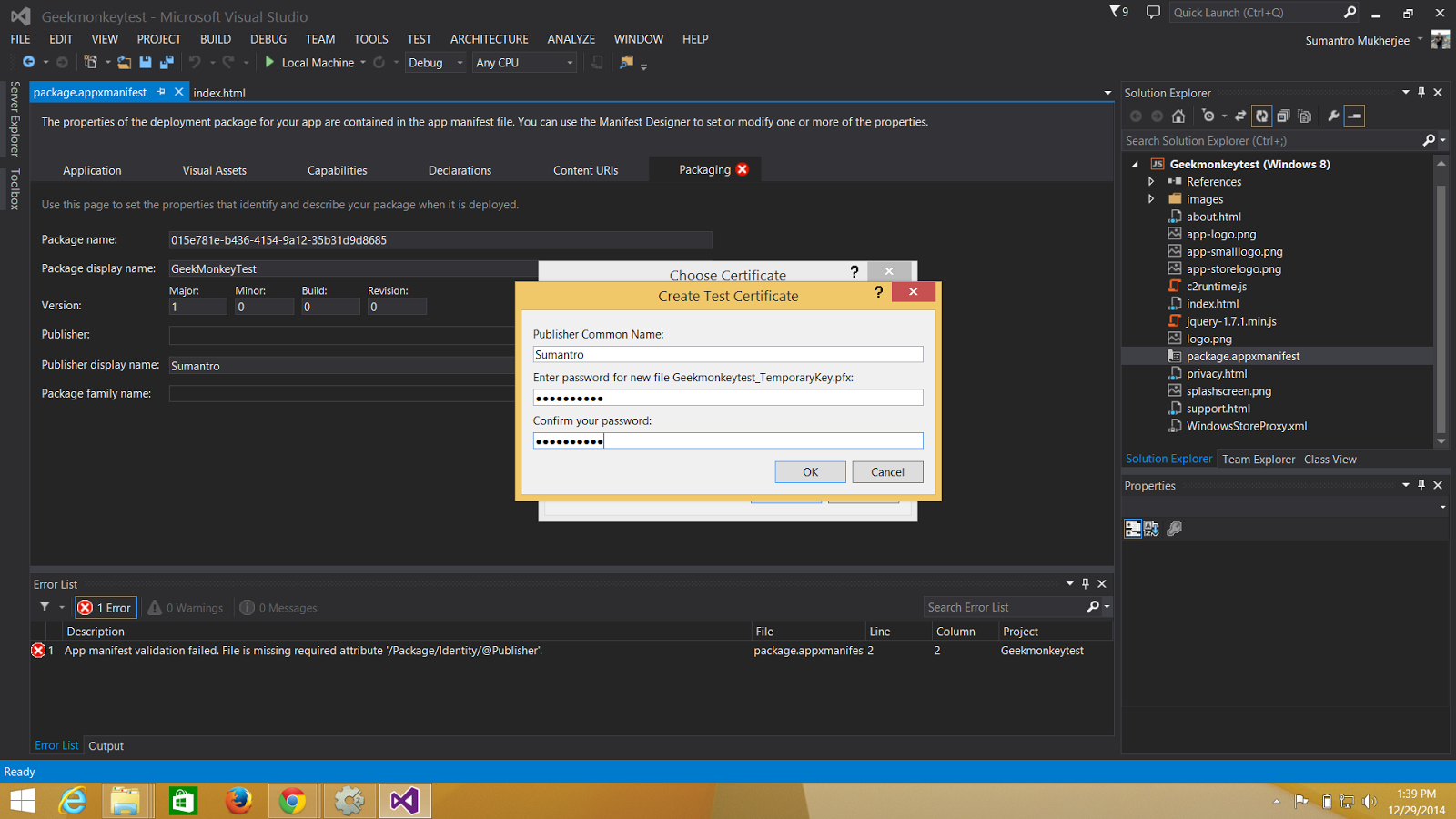Open Properties panel object dropdown
1456x819 pixels.
[1442, 507]
